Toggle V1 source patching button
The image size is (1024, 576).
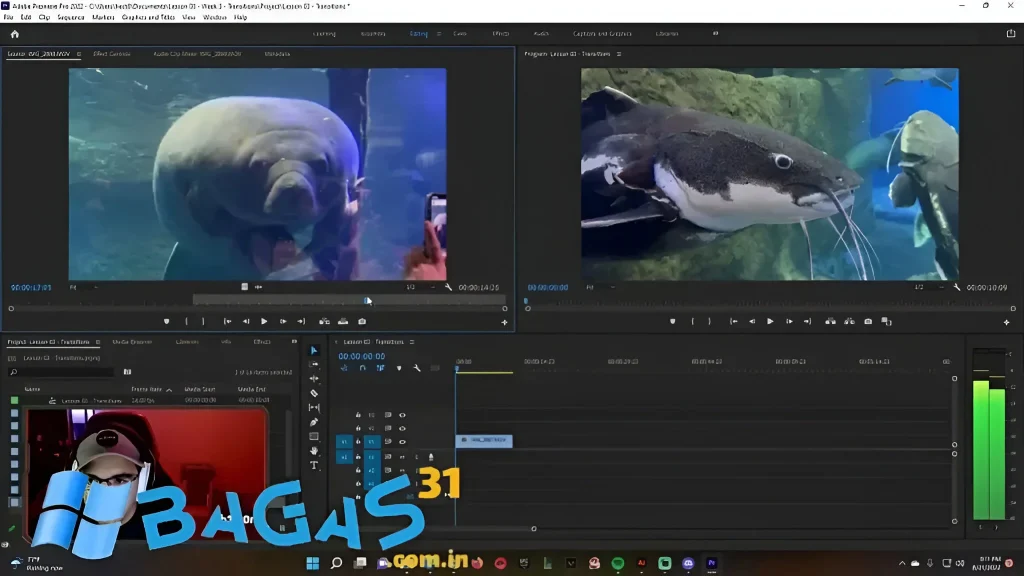(x=344, y=441)
